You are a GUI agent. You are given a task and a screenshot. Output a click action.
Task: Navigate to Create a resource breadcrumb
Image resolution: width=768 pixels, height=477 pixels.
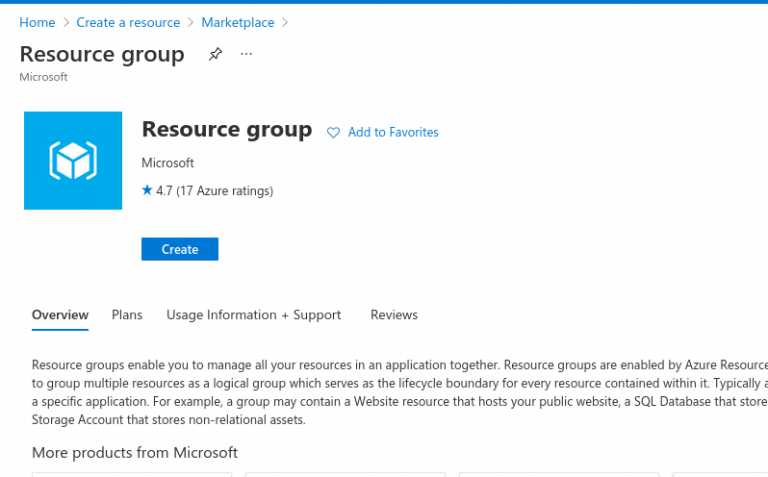128,22
